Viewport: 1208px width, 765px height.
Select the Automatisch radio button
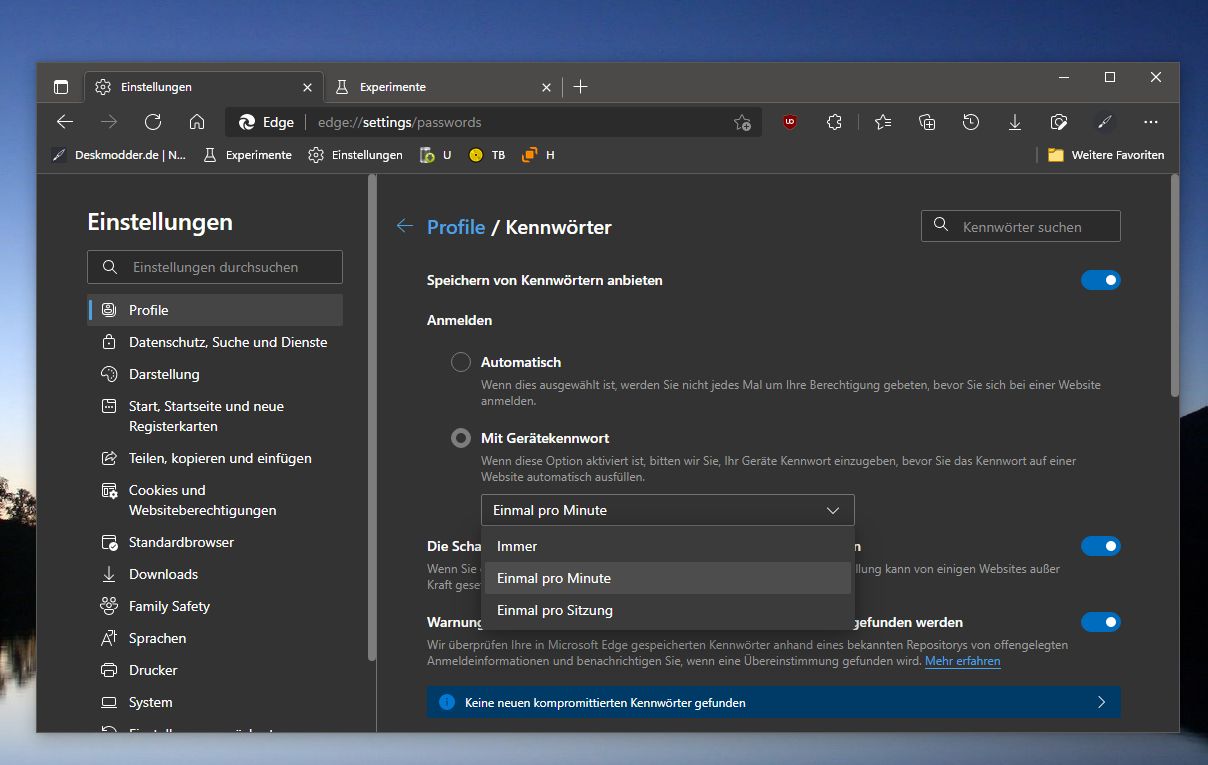click(461, 362)
